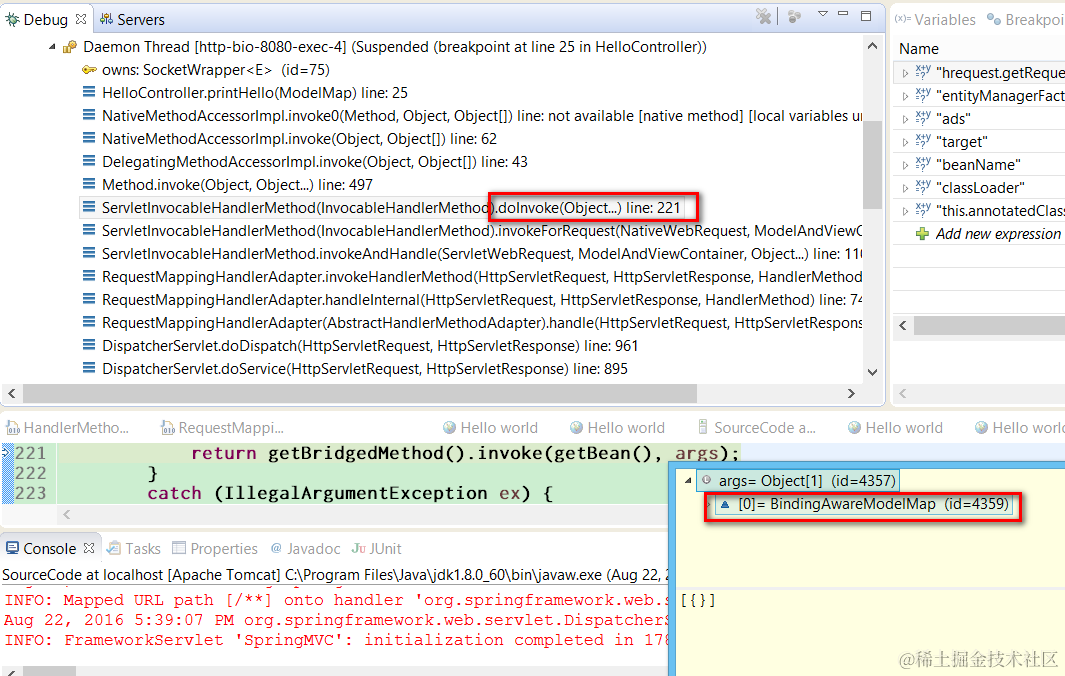This screenshot has height=676, width=1065.
Task: Collapse the Daemon Thread tree node
Action: (x=52, y=48)
